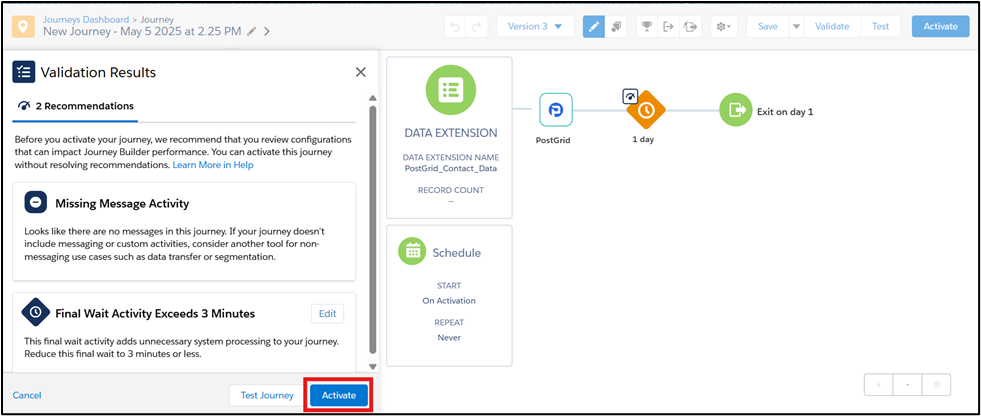This screenshot has width=981, height=416.
Task: Click the Schedule heading text
Action: tap(457, 253)
